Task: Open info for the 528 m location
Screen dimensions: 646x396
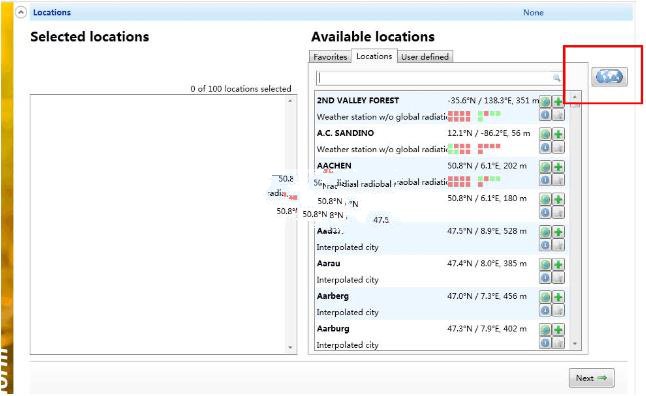Action: [x=545, y=245]
